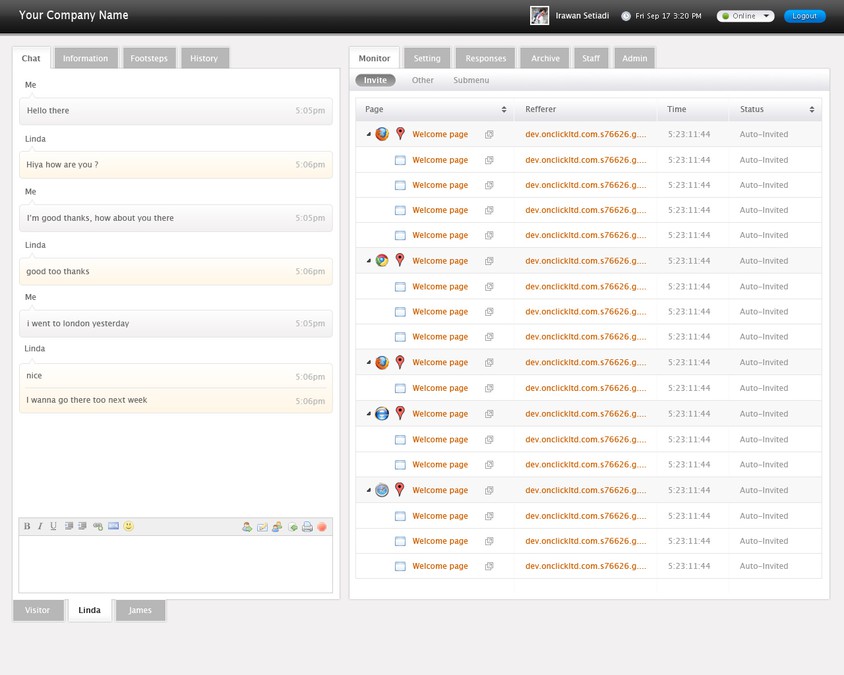Image resolution: width=844 pixels, height=675 pixels.
Task: Open the Online status dropdown
Action: pos(745,16)
